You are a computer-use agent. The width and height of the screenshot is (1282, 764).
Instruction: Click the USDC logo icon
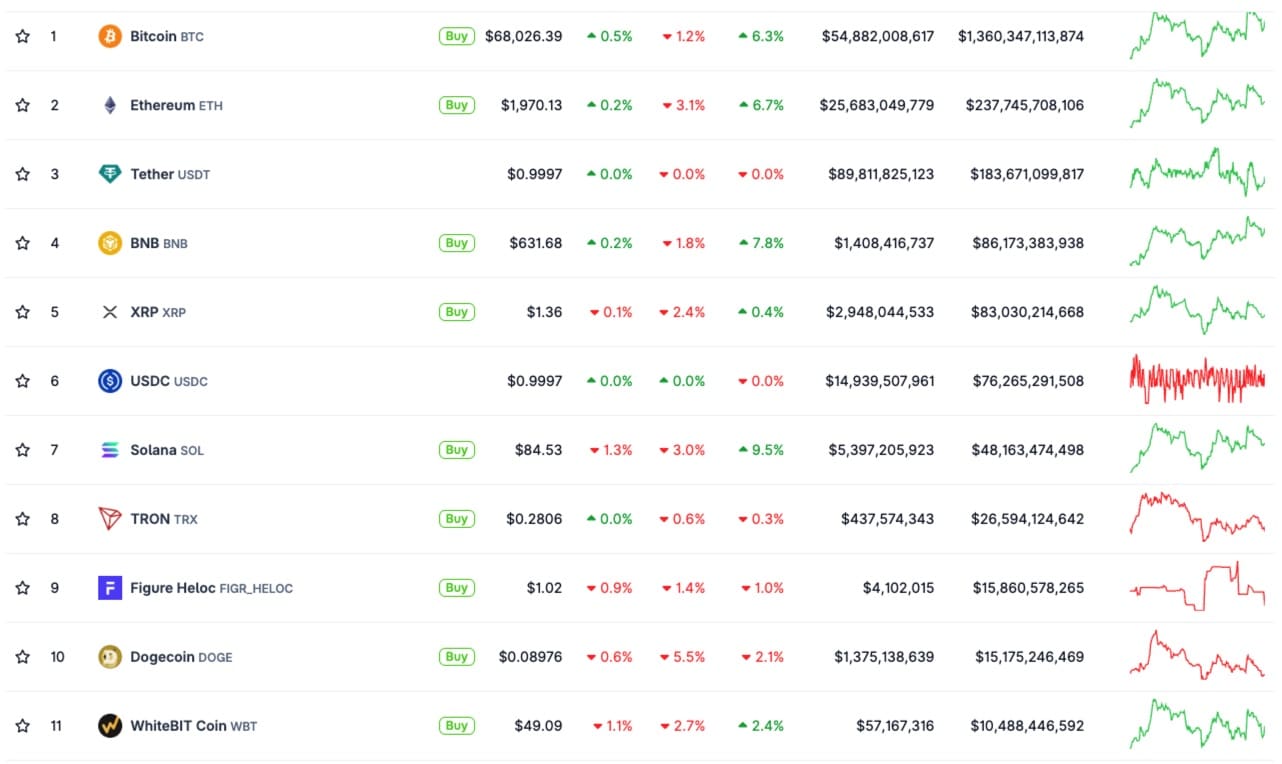pos(109,380)
